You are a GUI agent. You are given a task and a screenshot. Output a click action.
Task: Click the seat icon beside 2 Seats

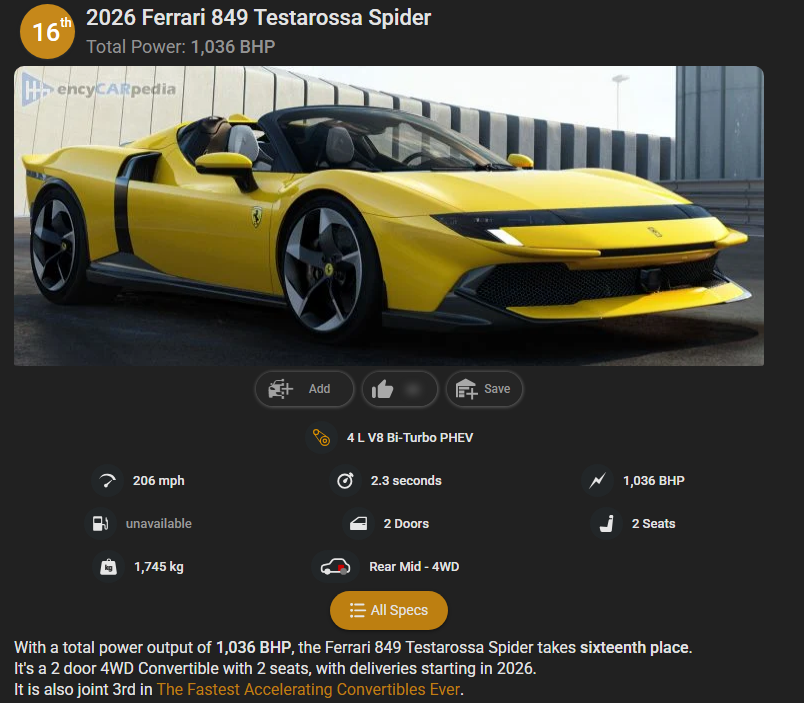coord(607,524)
